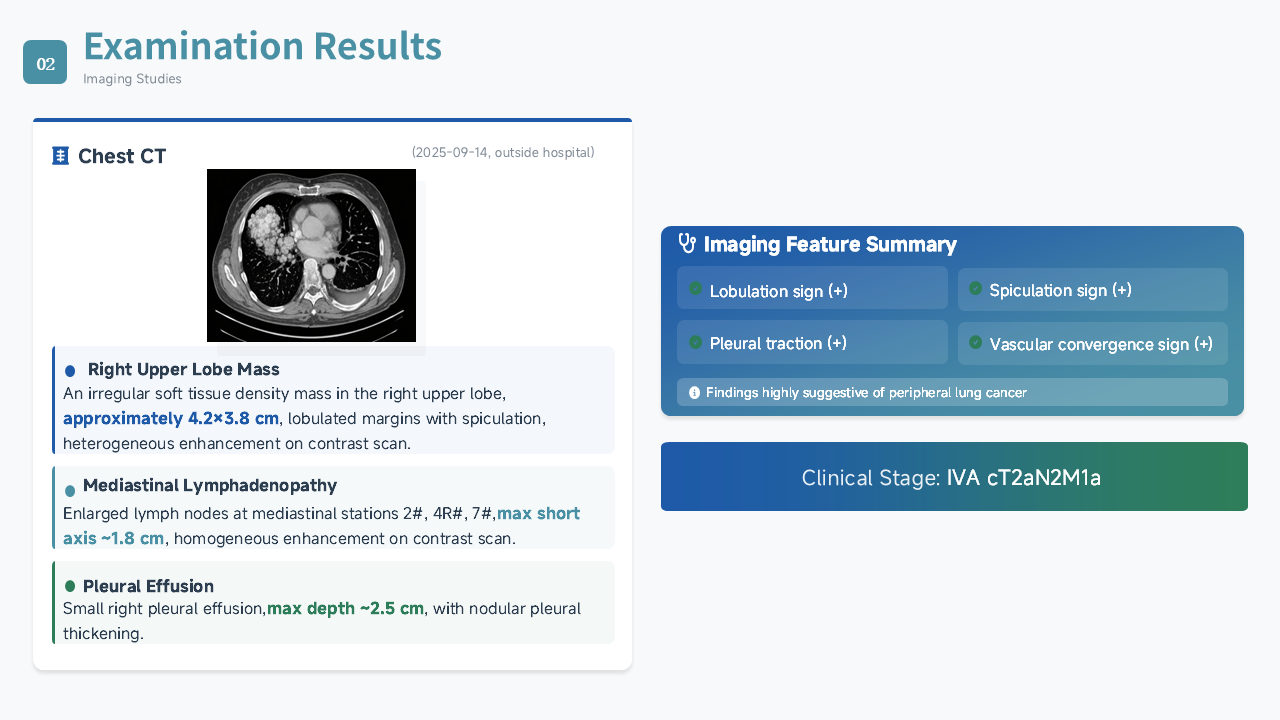Click the blue bullet beside Right Upper Lobe Mass
1280x720 pixels.
click(70, 371)
